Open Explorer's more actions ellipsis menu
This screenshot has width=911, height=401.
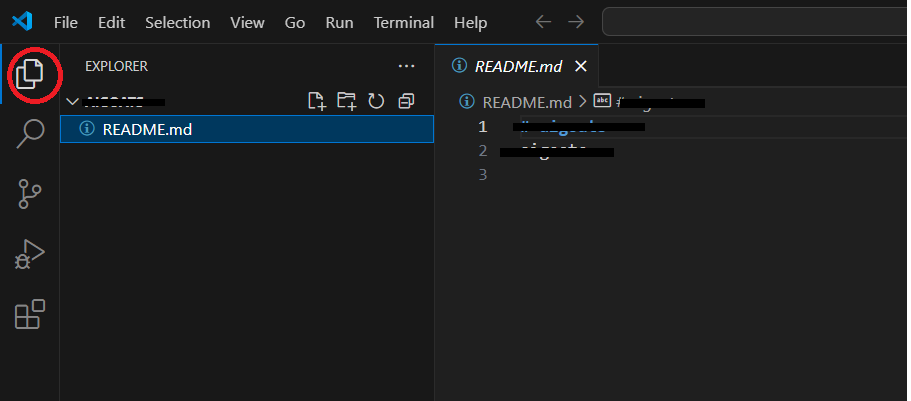406,66
